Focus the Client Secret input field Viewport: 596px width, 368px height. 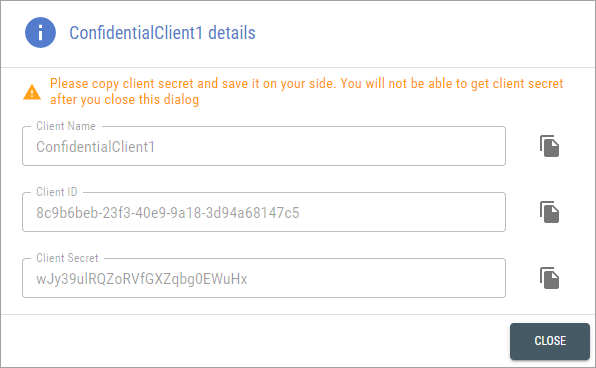coord(264,278)
